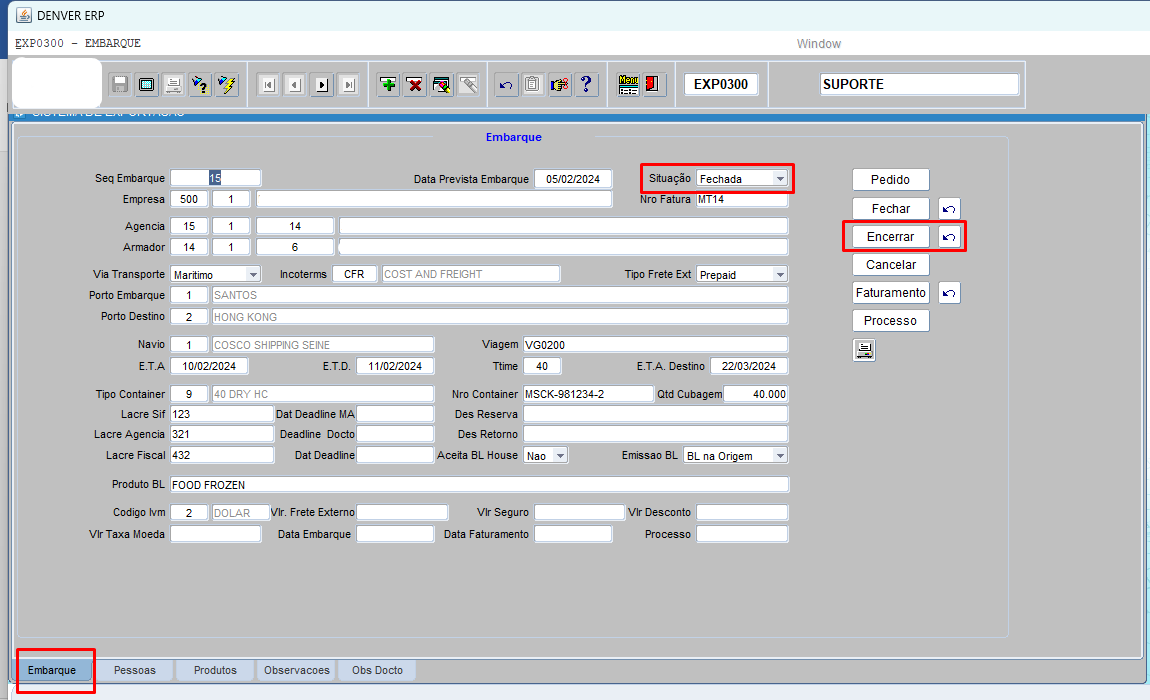Viewport: 1150px width, 700px height.
Task: Click the clipboard paste toolbar icon
Action: coord(532,85)
